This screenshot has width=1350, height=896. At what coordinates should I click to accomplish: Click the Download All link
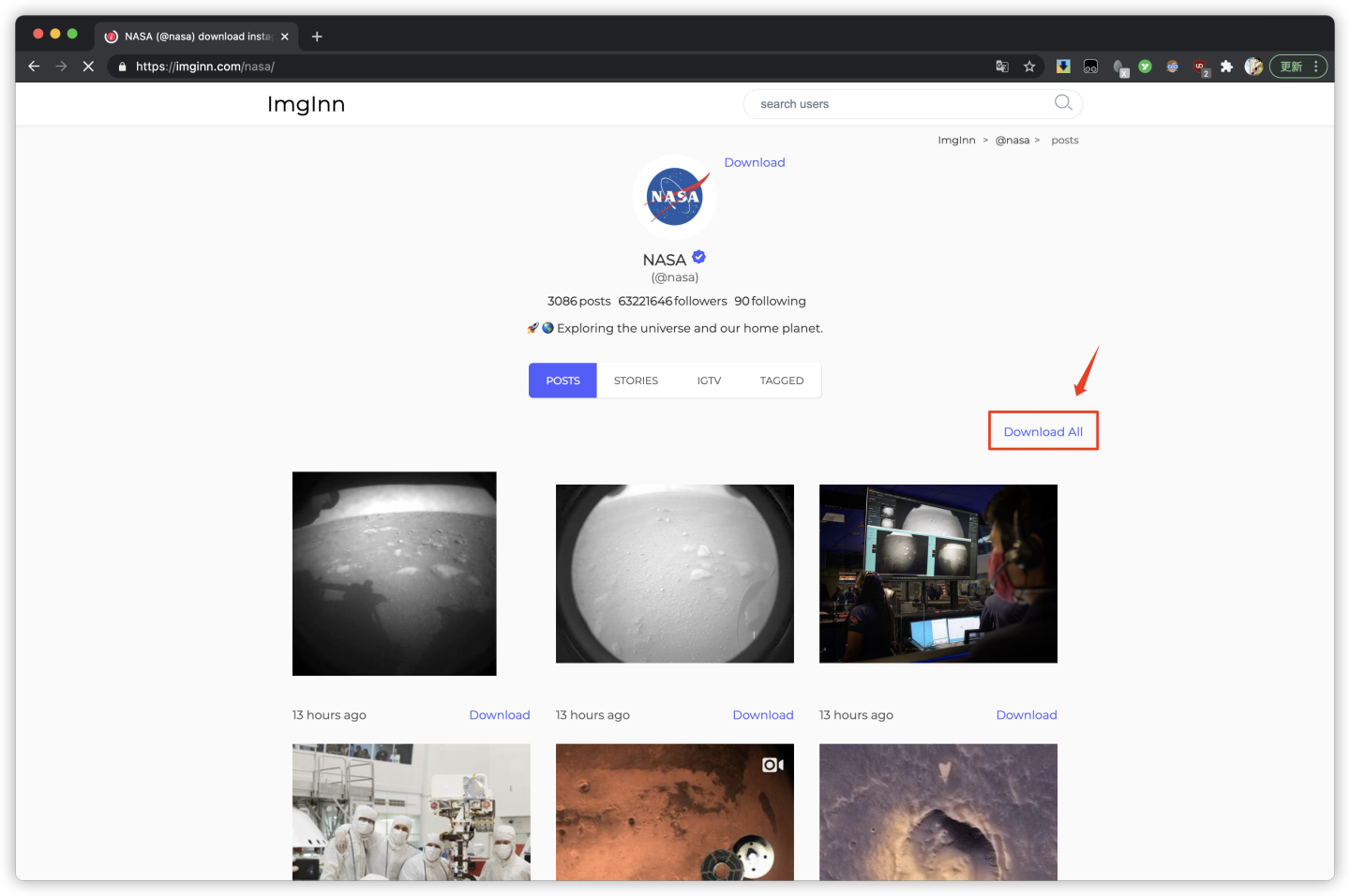point(1043,431)
